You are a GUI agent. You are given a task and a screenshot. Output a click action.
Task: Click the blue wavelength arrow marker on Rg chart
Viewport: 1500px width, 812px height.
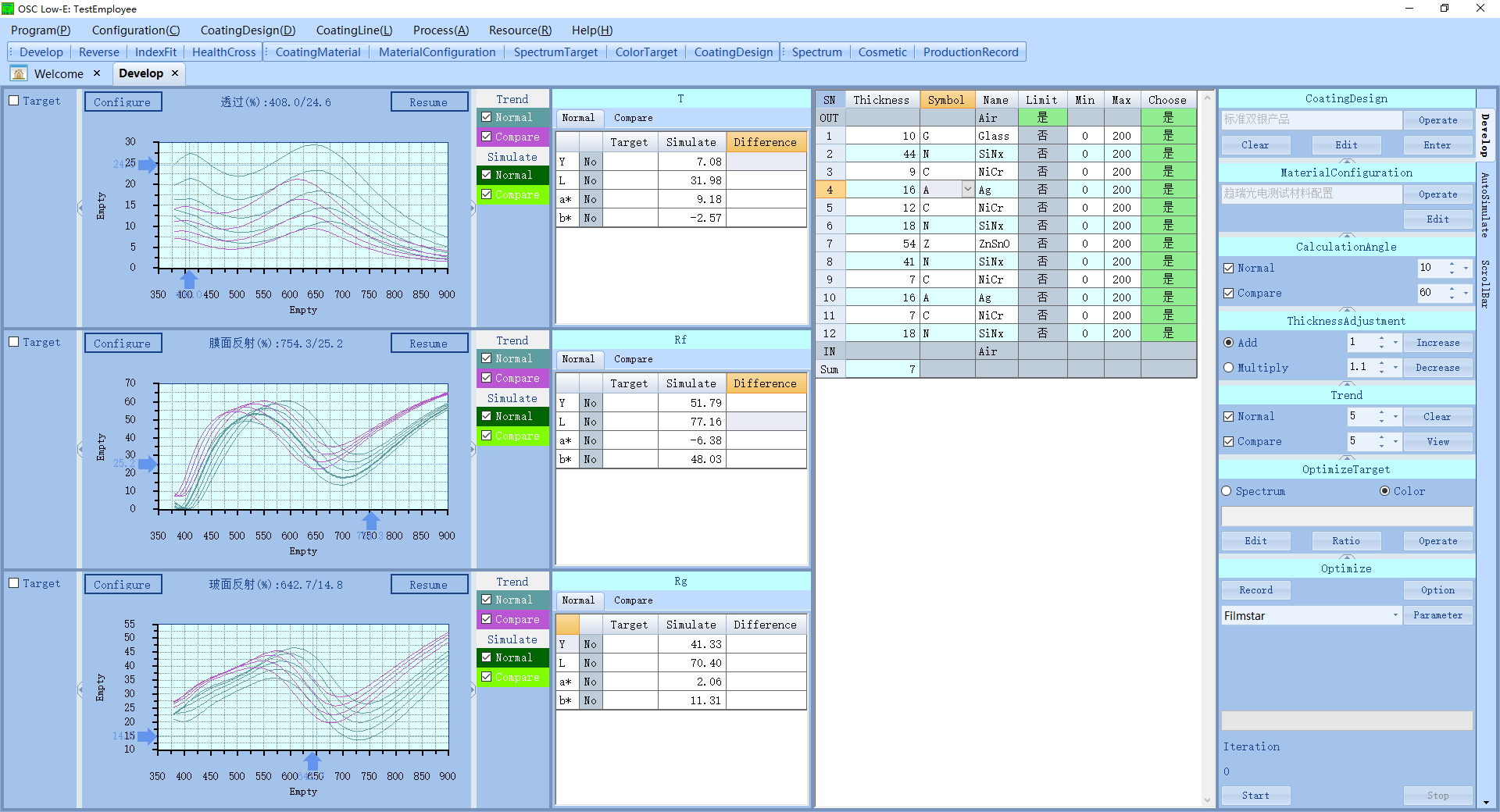(312, 760)
